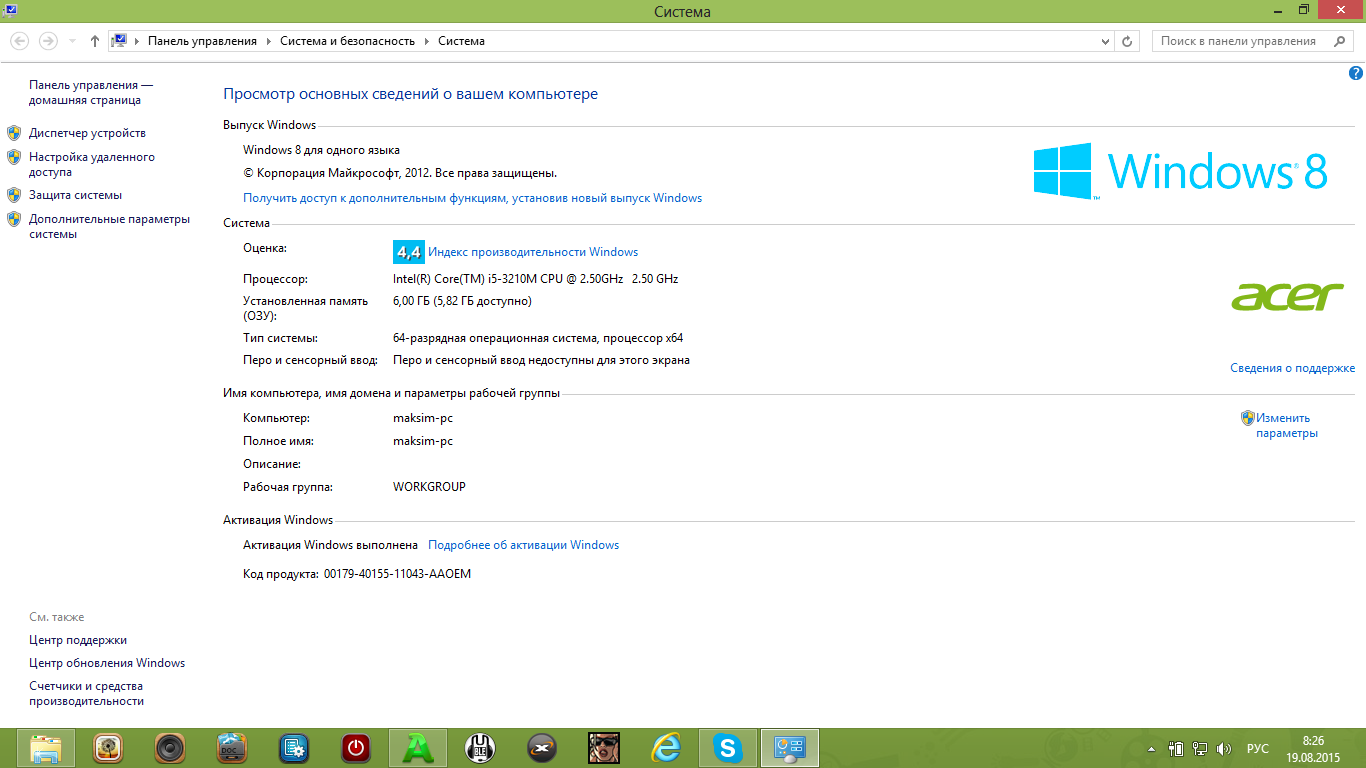Open 'Индекс производительности Windows' link
1366x768 pixels.
click(x=533, y=252)
